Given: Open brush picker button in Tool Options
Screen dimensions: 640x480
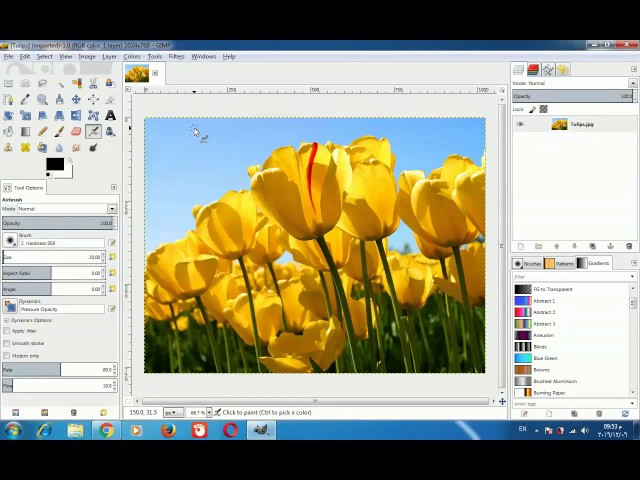Looking at the screenshot, I should [10, 240].
